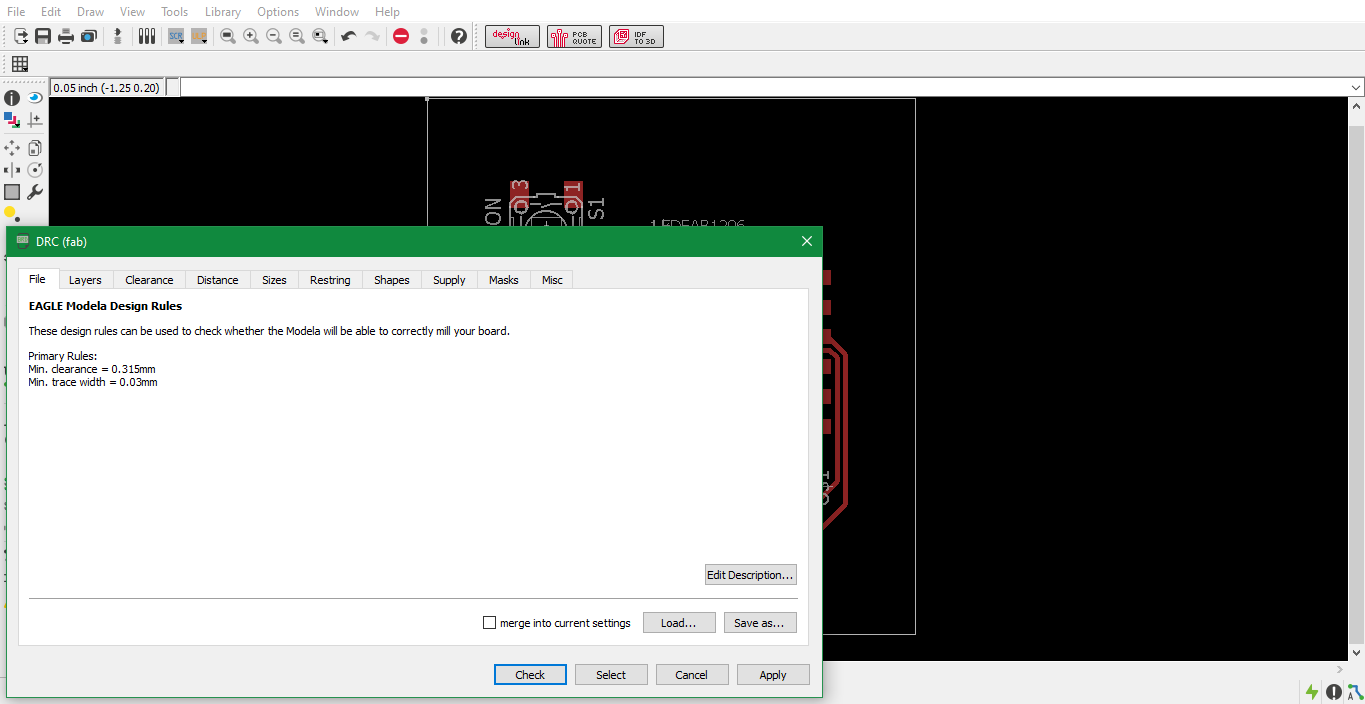Screen dimensions: 1365x704
Task: Select the Change wrench tool
Action: [35, 192]
